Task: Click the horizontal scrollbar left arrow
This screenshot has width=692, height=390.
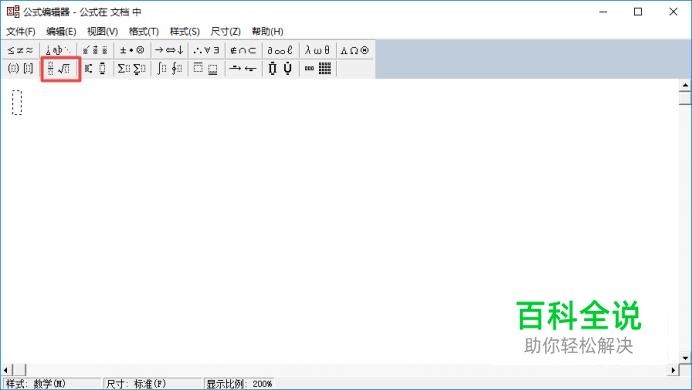Action: (x=6, y=370)
